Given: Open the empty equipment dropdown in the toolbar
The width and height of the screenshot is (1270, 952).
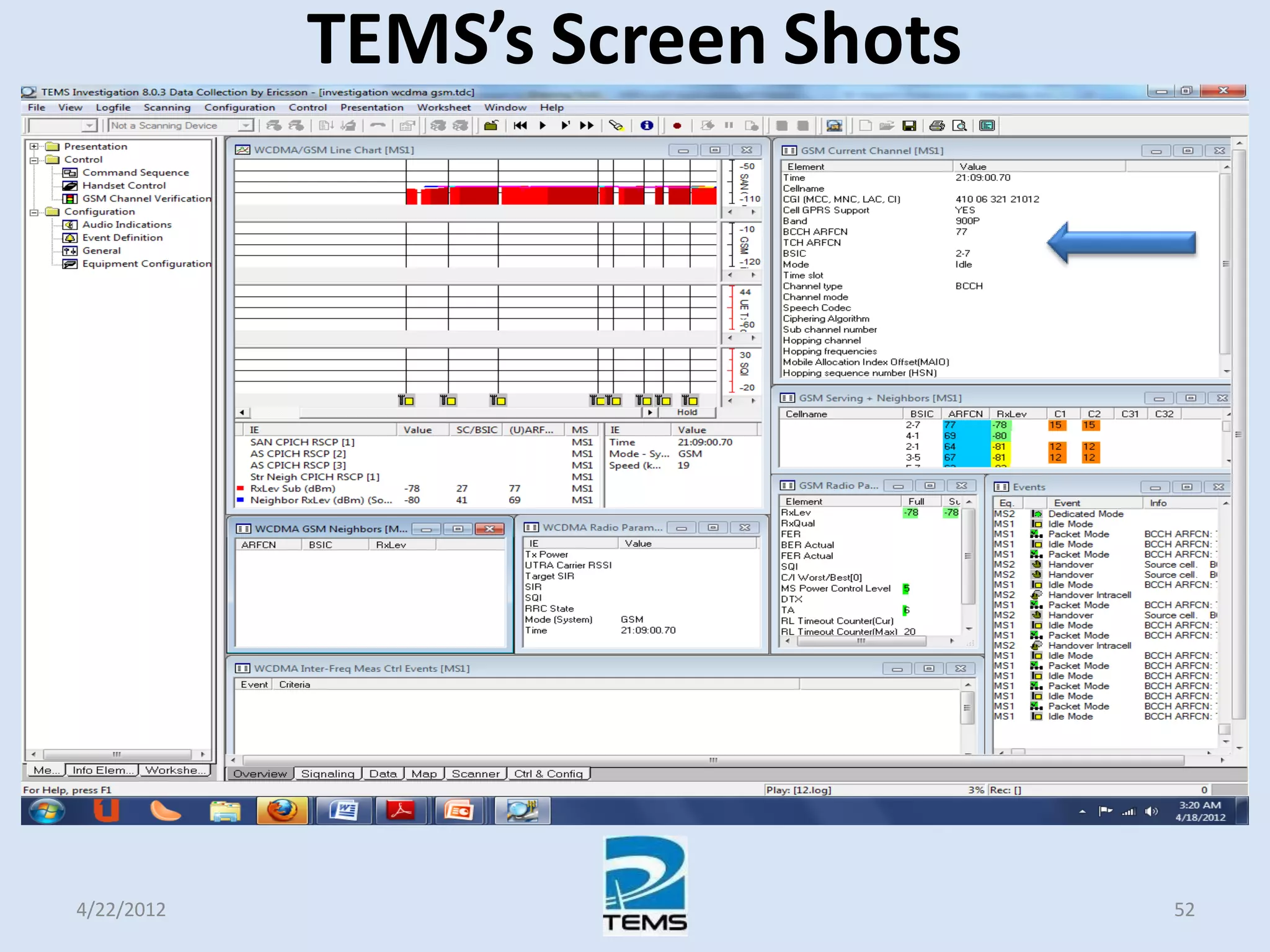Looking at the screenshot, I should coord(90,126).
